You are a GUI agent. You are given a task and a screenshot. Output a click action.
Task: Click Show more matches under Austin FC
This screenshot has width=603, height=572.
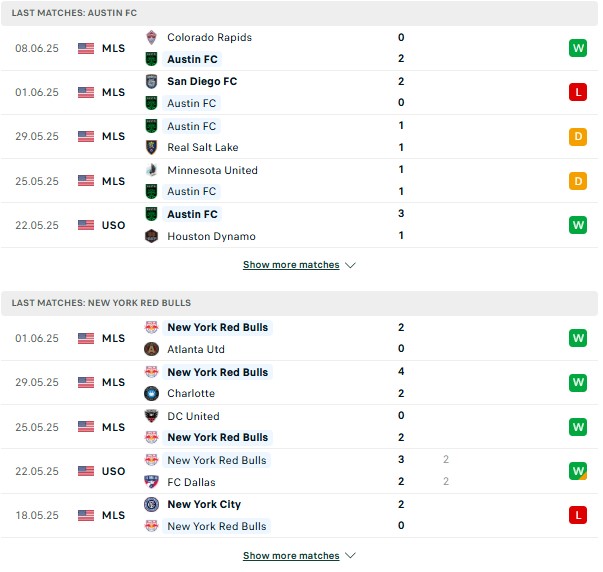coord(291,265)
